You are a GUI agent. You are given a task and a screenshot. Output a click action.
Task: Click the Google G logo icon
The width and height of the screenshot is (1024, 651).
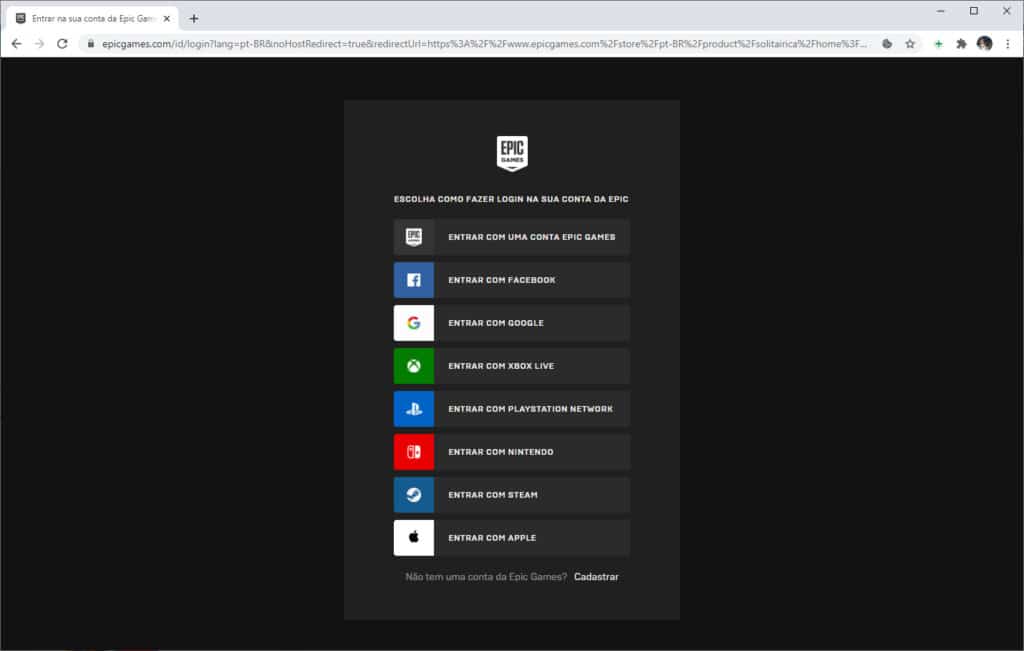click(x=413, y=323)
